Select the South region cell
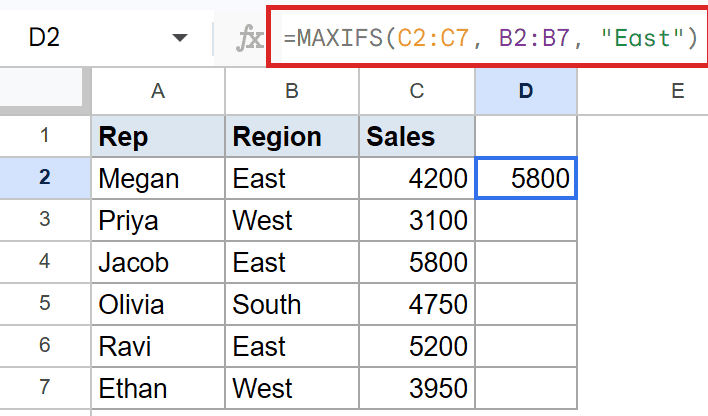 [x=292, y=304]
